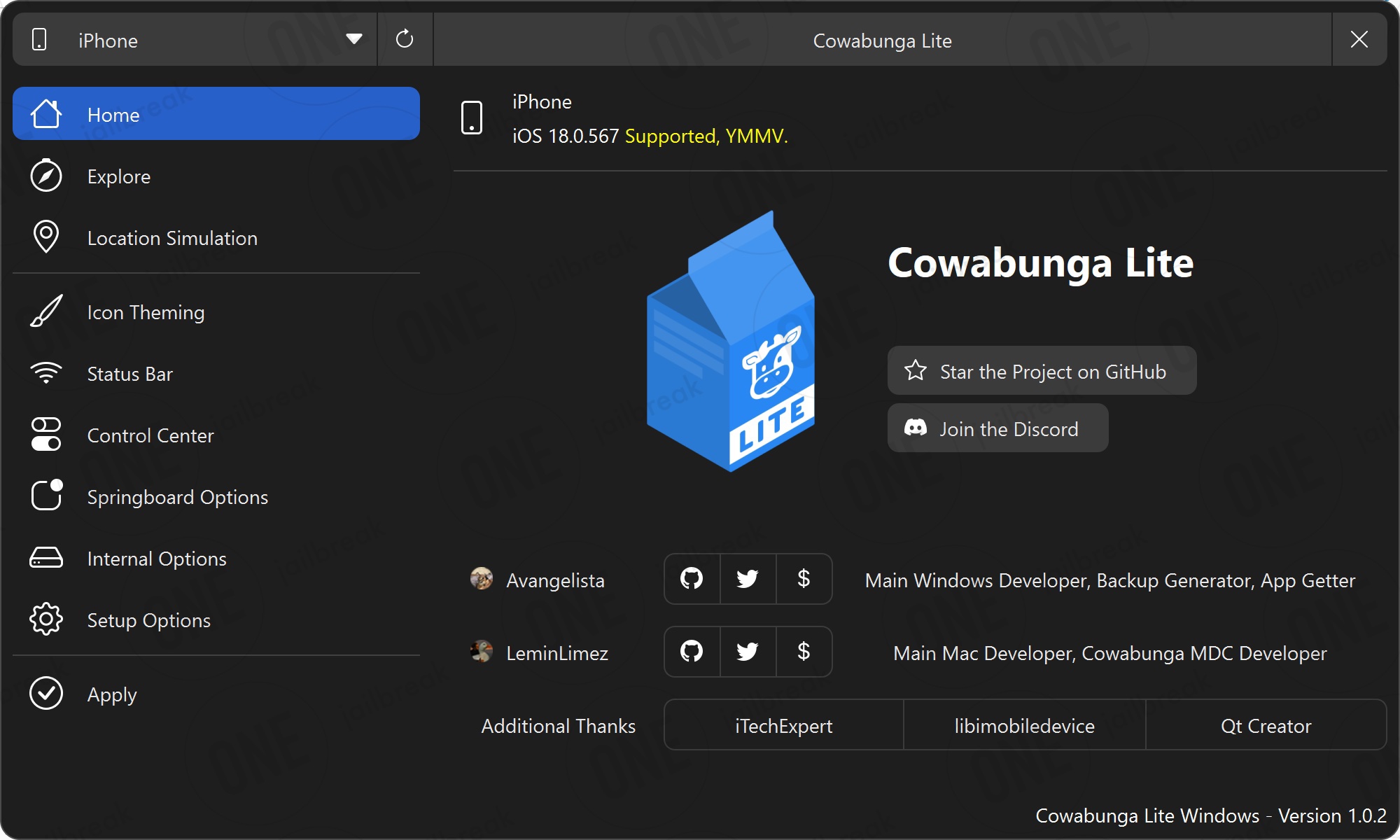This screenshot has height=840, width=1400.
Task: Open Setup Options page
Action: click(216, 619)
